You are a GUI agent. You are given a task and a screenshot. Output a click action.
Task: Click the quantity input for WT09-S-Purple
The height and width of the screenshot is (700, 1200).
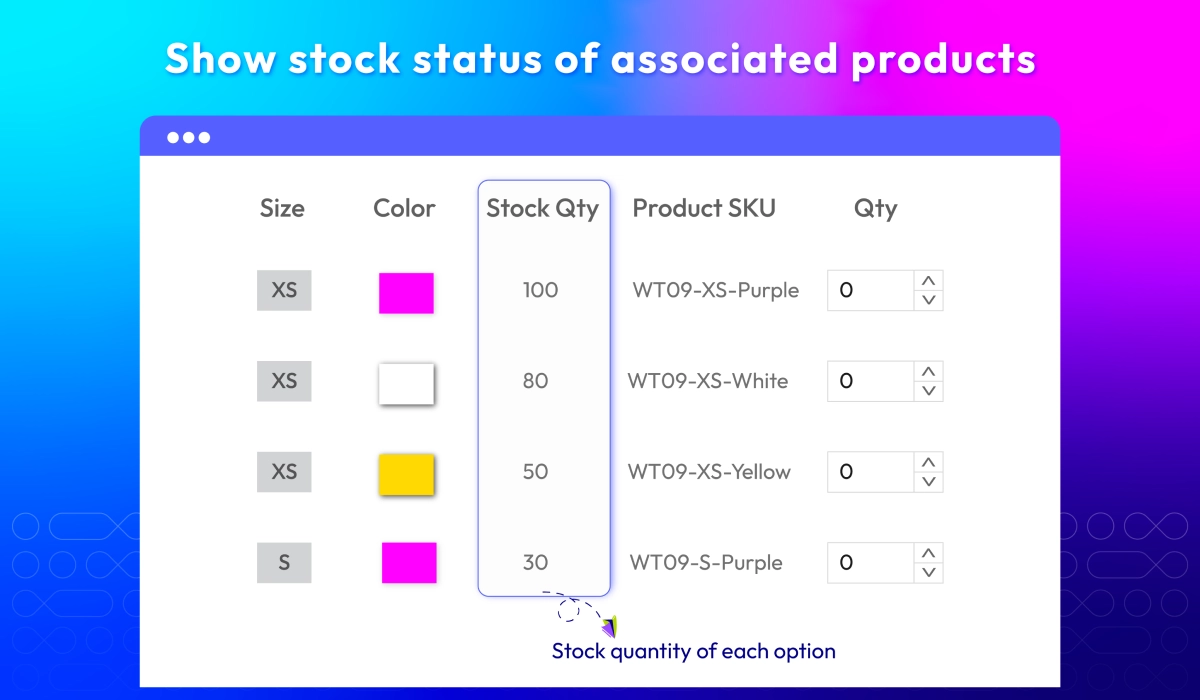pyautogui.click(x=870, y=563)
